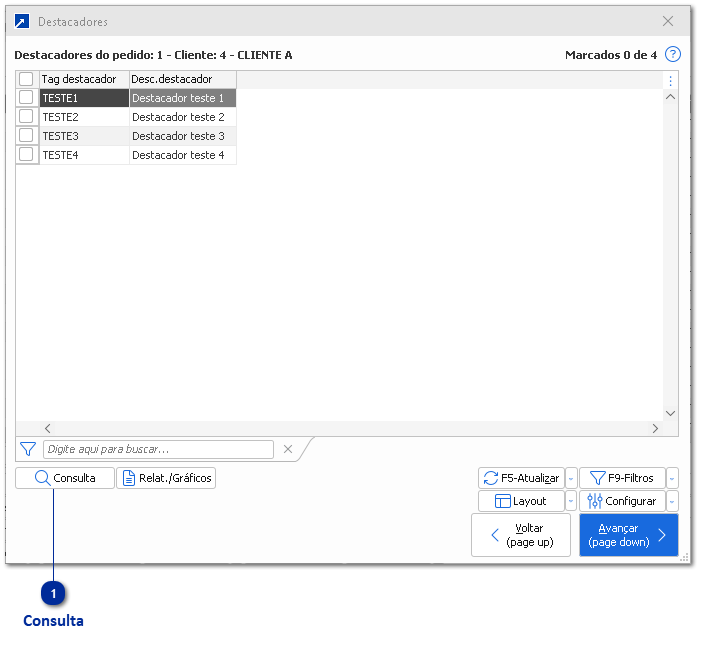Click the filter funnel icon beside search

pos(28,449)
